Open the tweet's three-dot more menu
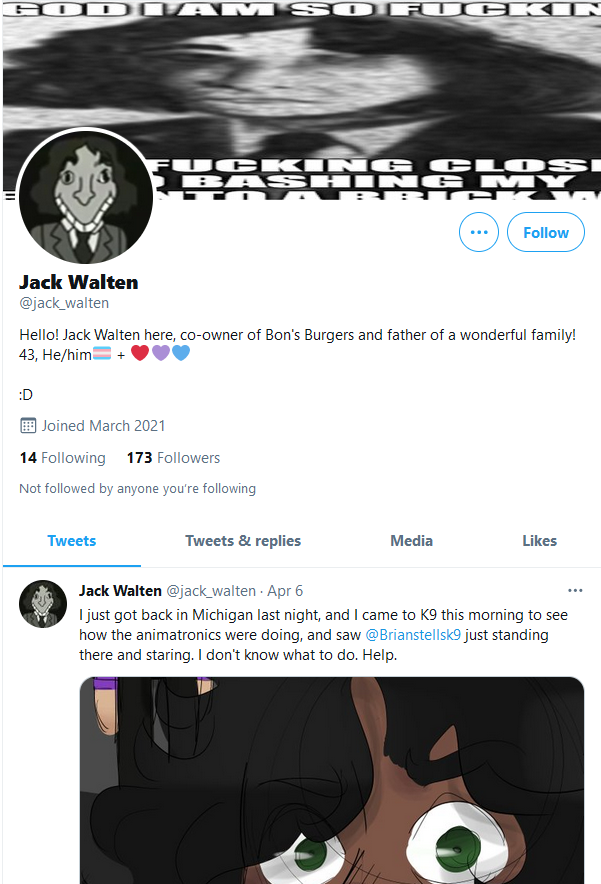The width and height of the screenshot is (601, 884). click(x=575, y=590)
